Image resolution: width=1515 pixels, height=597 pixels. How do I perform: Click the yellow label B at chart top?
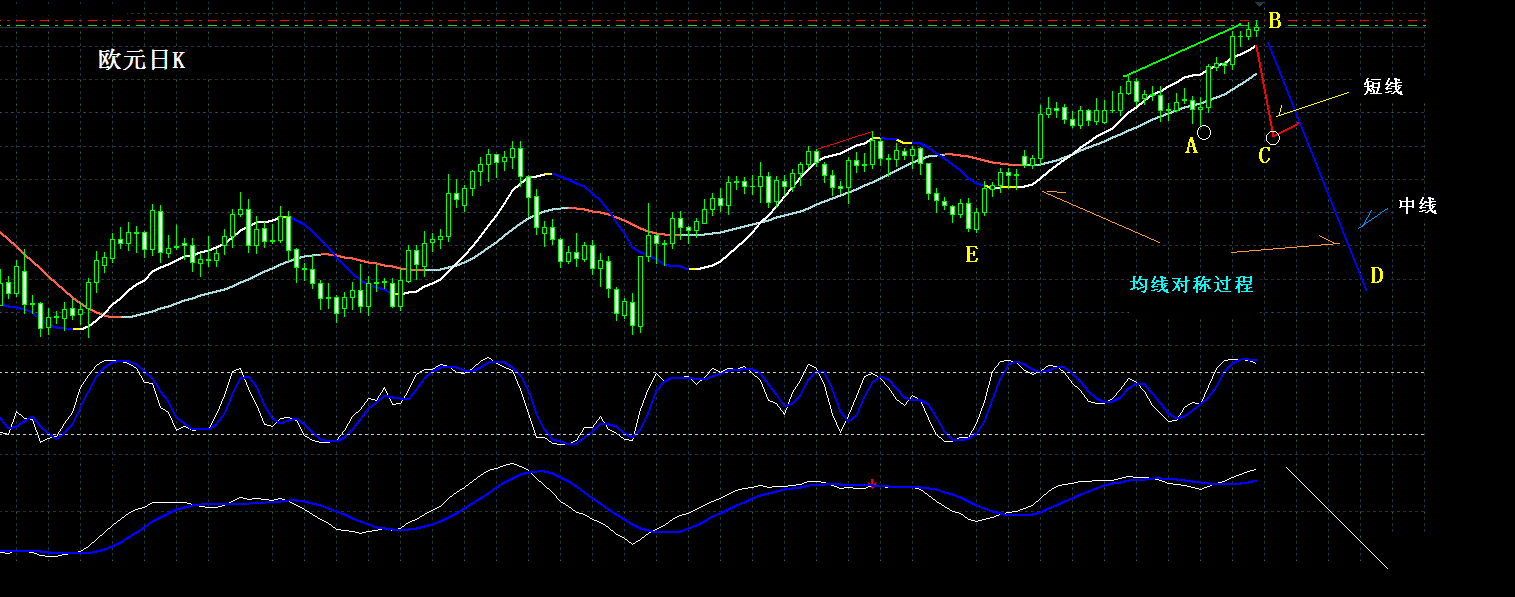click(1274, 20)
